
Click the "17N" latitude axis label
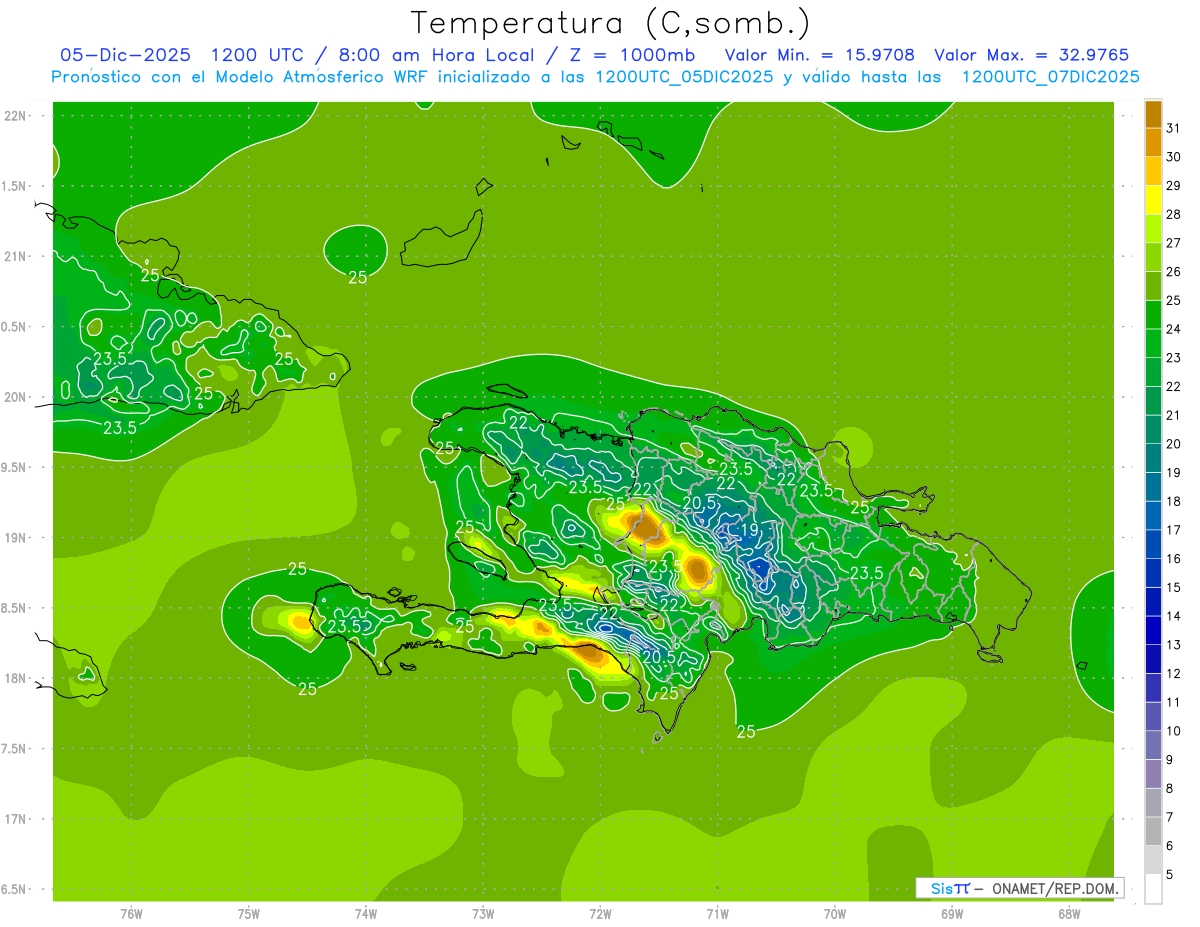15,819
